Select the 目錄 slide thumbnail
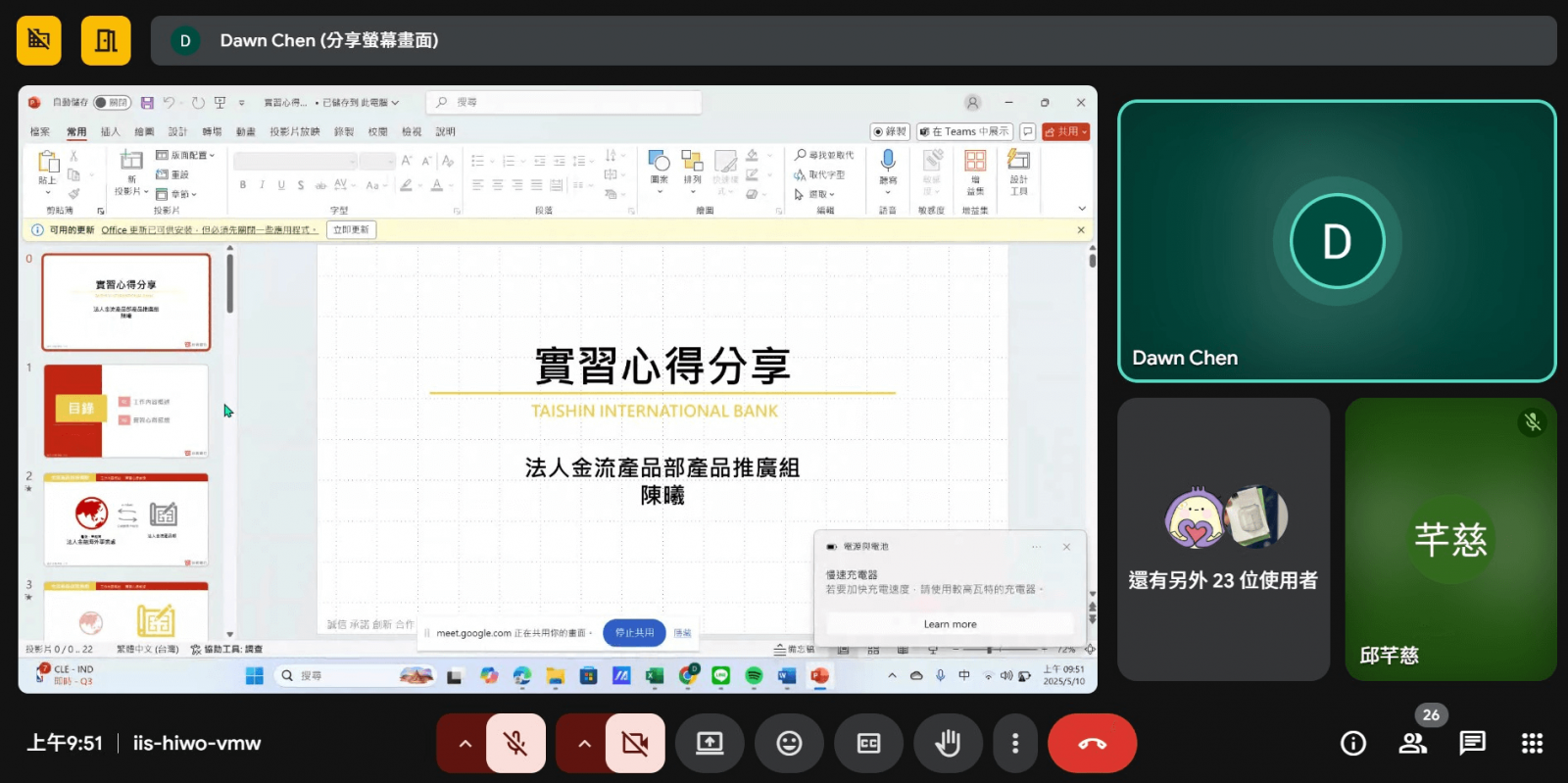Screen dimensions: 1568x783 (125, 411)
